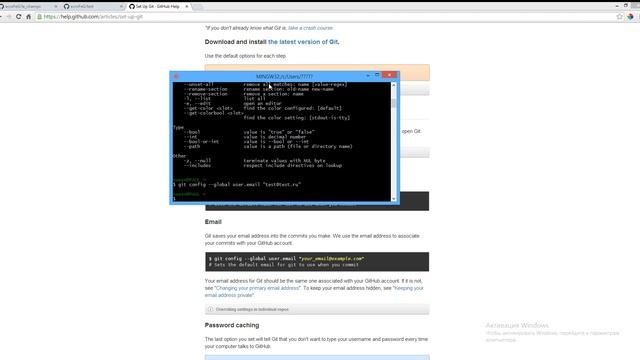Click the forward navigation arrow in browser
Screen dimensions: 640x360
9,17
